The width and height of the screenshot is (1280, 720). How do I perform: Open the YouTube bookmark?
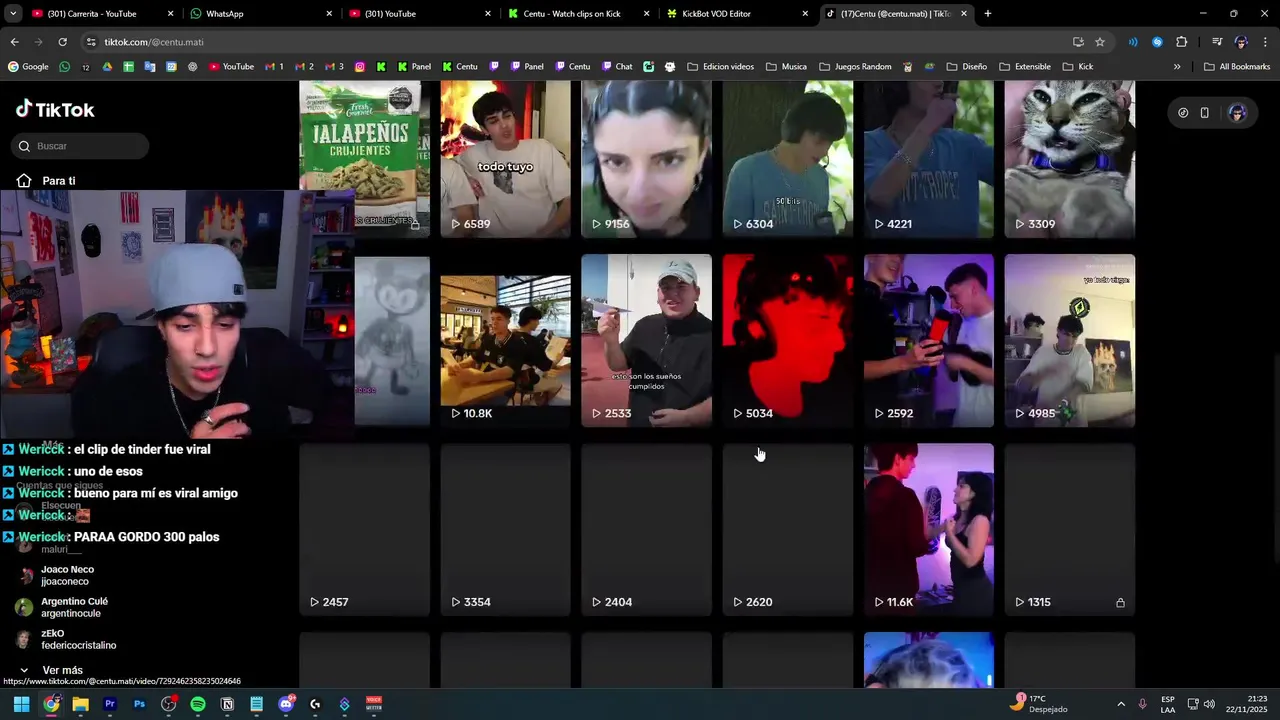pos(231,67)
